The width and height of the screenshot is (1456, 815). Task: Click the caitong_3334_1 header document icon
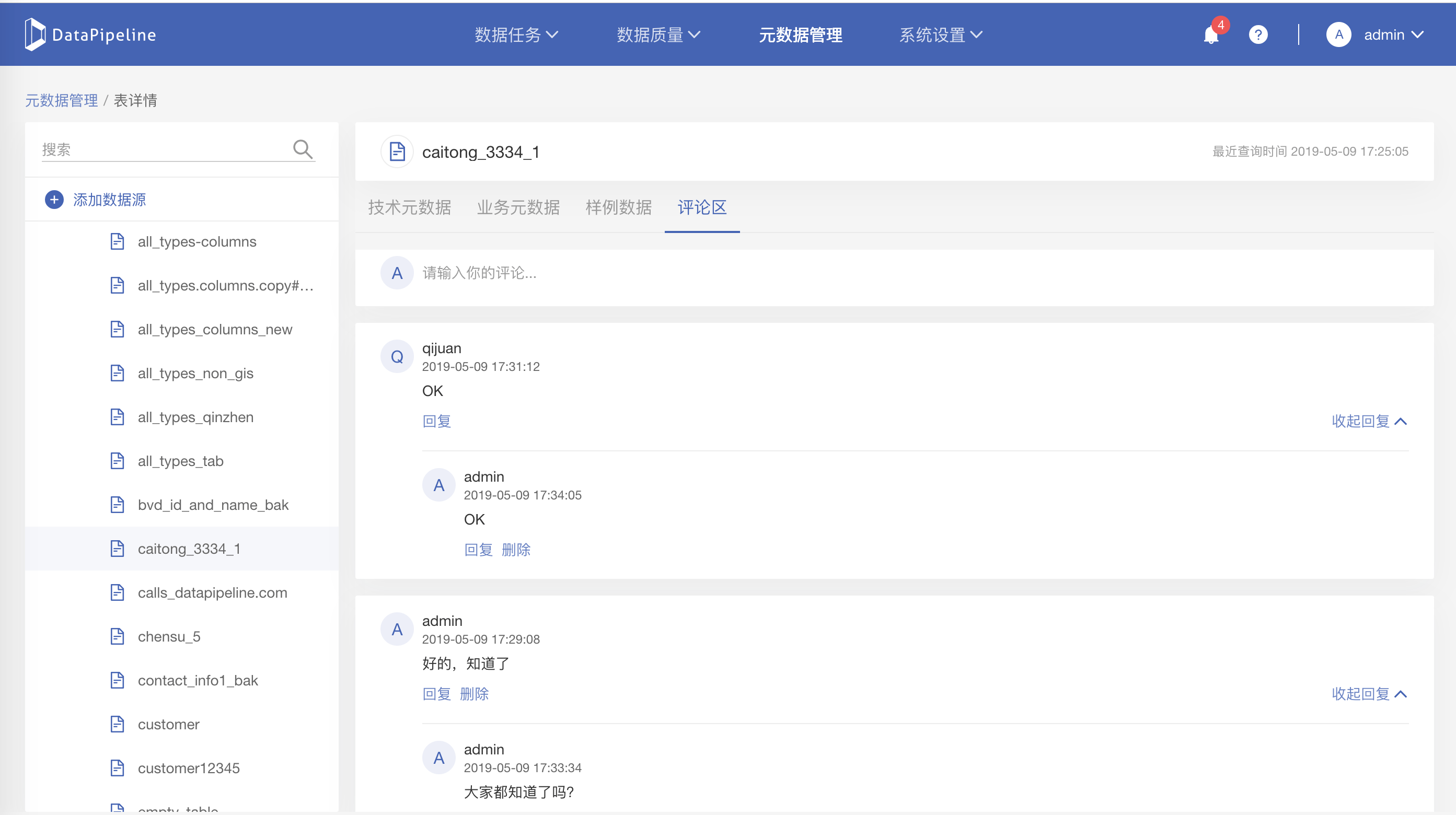397,152
